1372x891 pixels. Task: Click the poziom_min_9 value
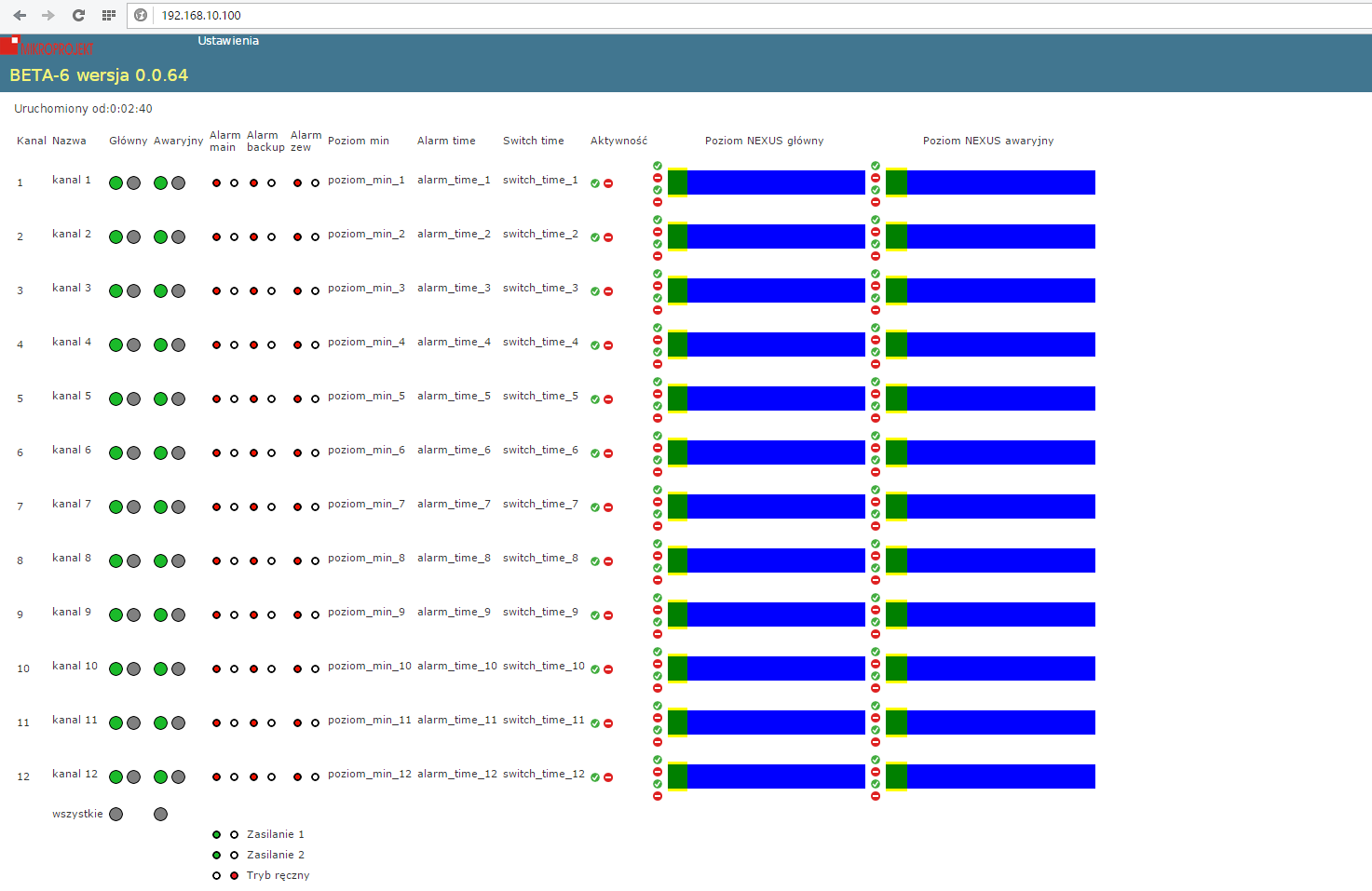point(366,612)
